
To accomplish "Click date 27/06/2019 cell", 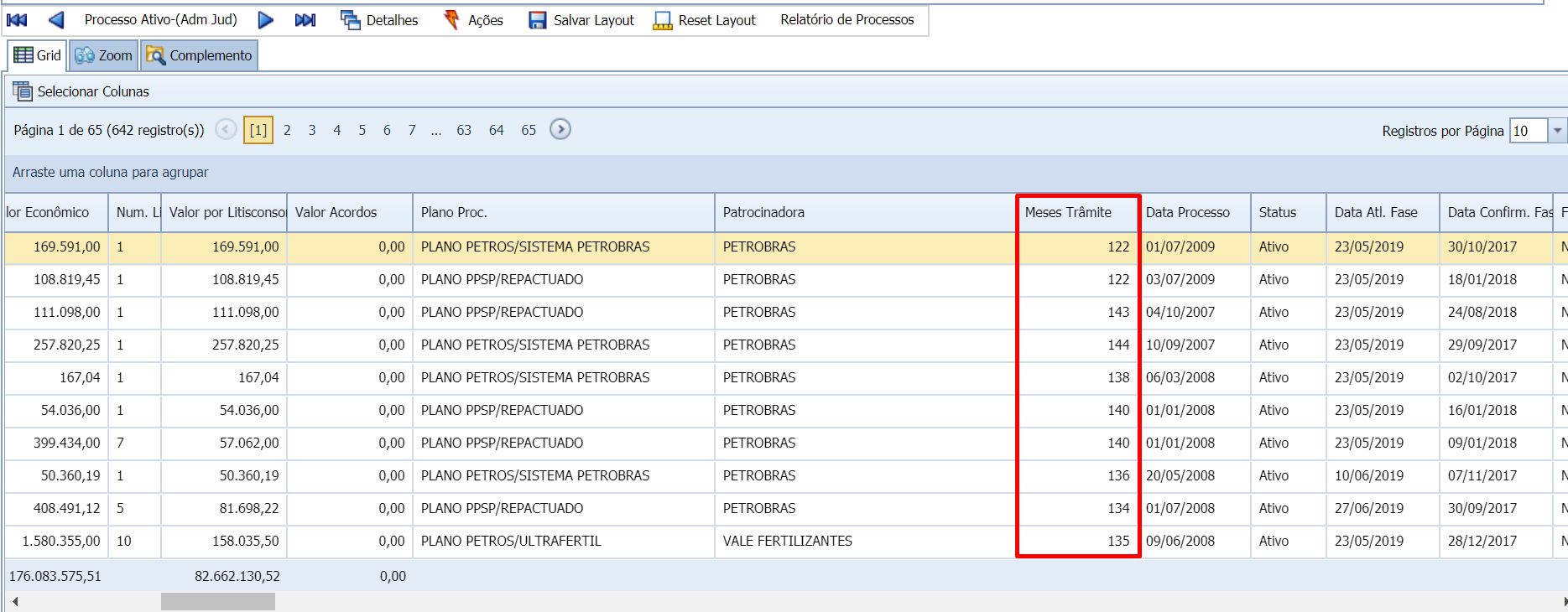I will 1383,508.
